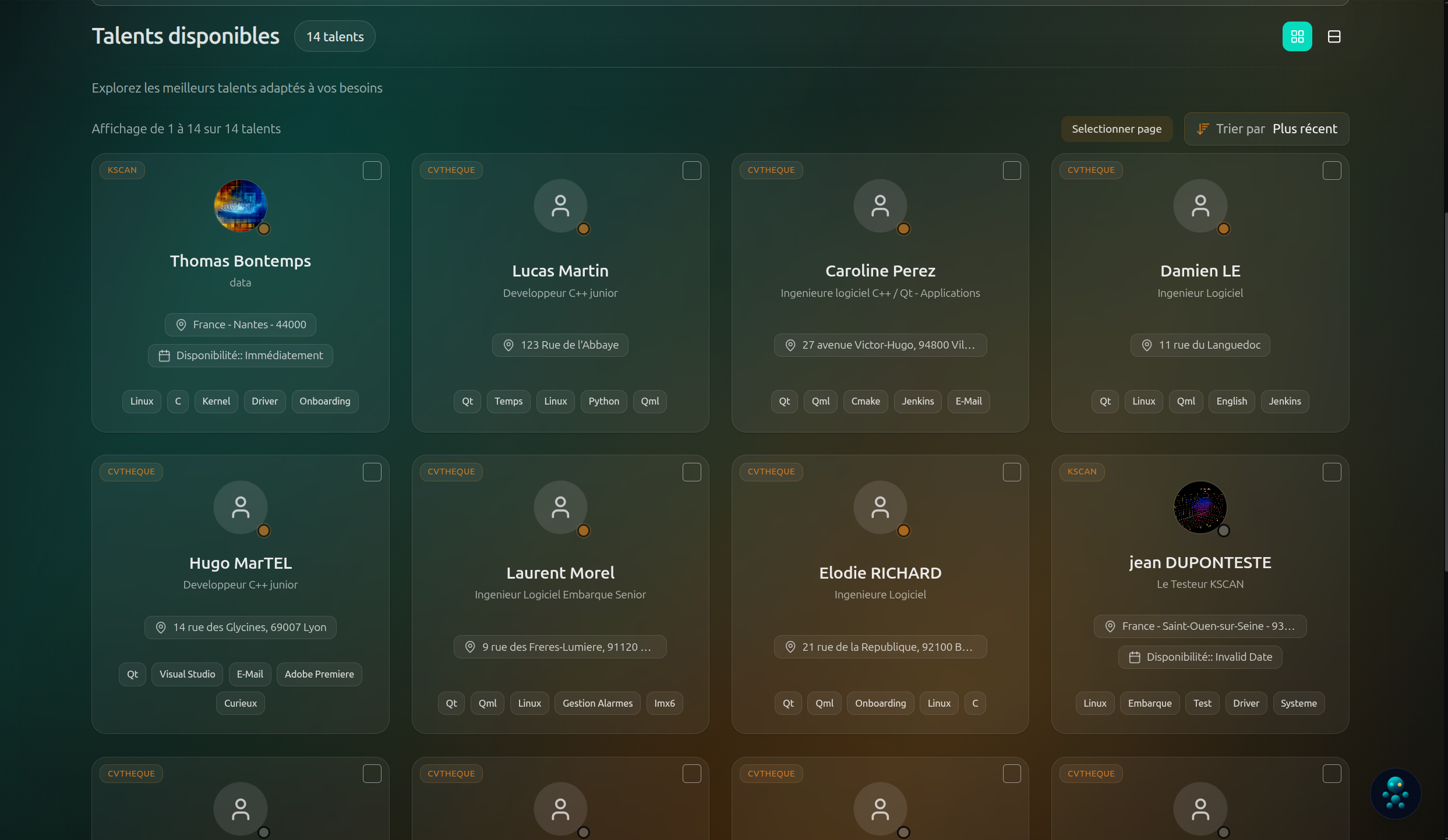Click the KSCAN tag on Thomas Bontemps card

(122, 170)
